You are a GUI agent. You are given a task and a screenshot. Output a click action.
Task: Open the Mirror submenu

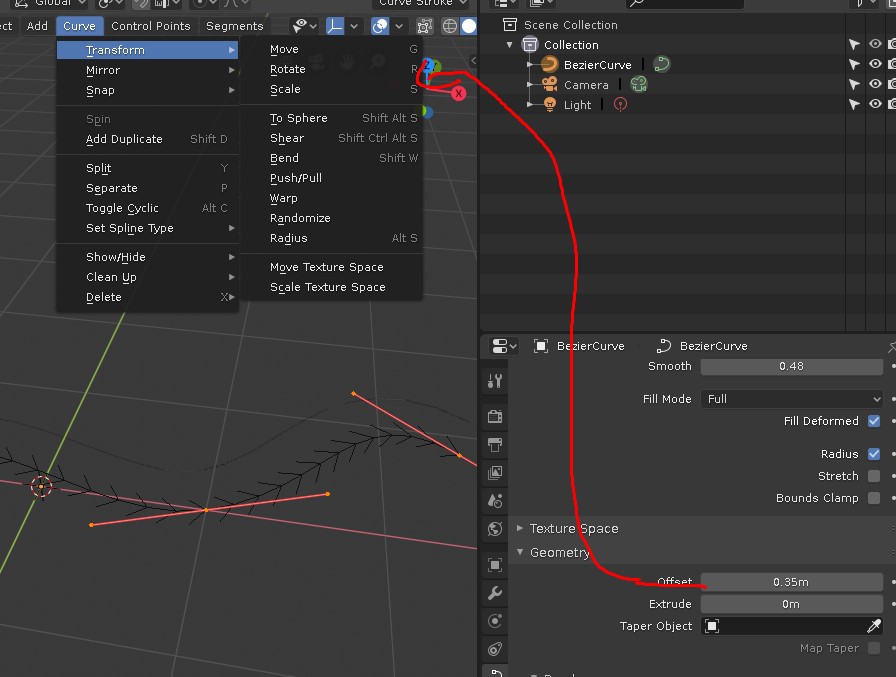click(x=147, y=70)
